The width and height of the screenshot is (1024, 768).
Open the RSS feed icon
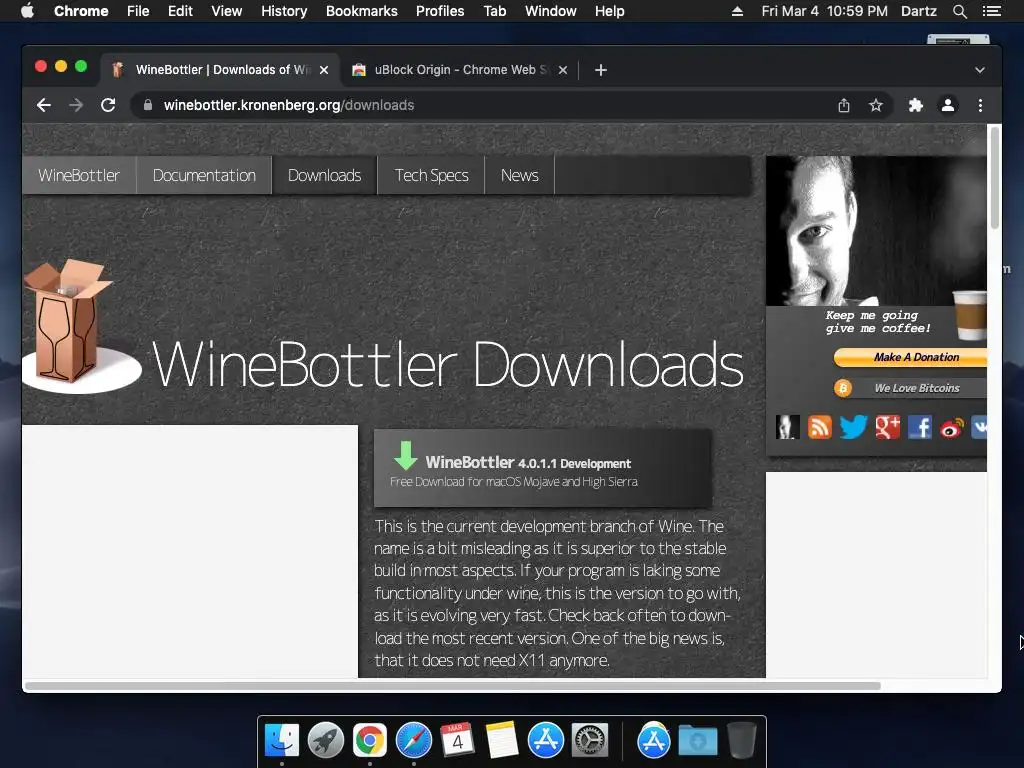(x=820, y=427)
